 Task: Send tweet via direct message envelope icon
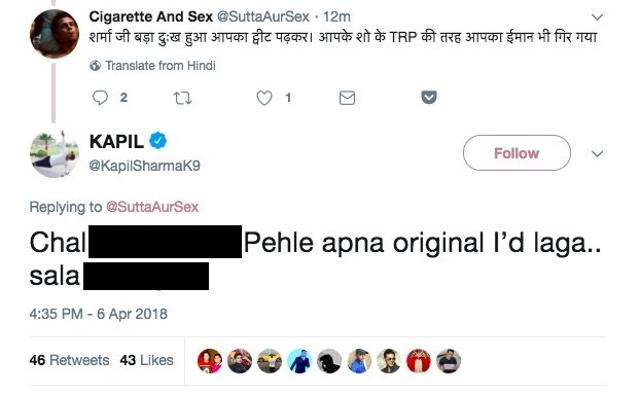347,98
